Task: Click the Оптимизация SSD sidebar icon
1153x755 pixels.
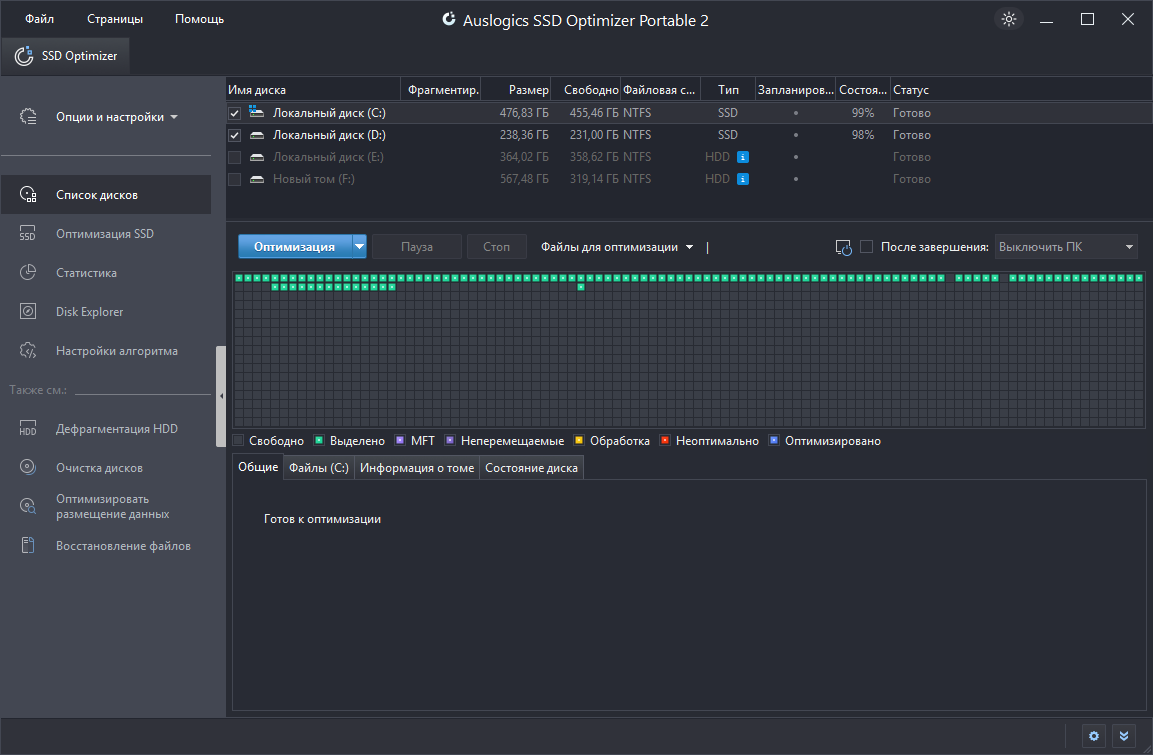Action: coord(28,233)
